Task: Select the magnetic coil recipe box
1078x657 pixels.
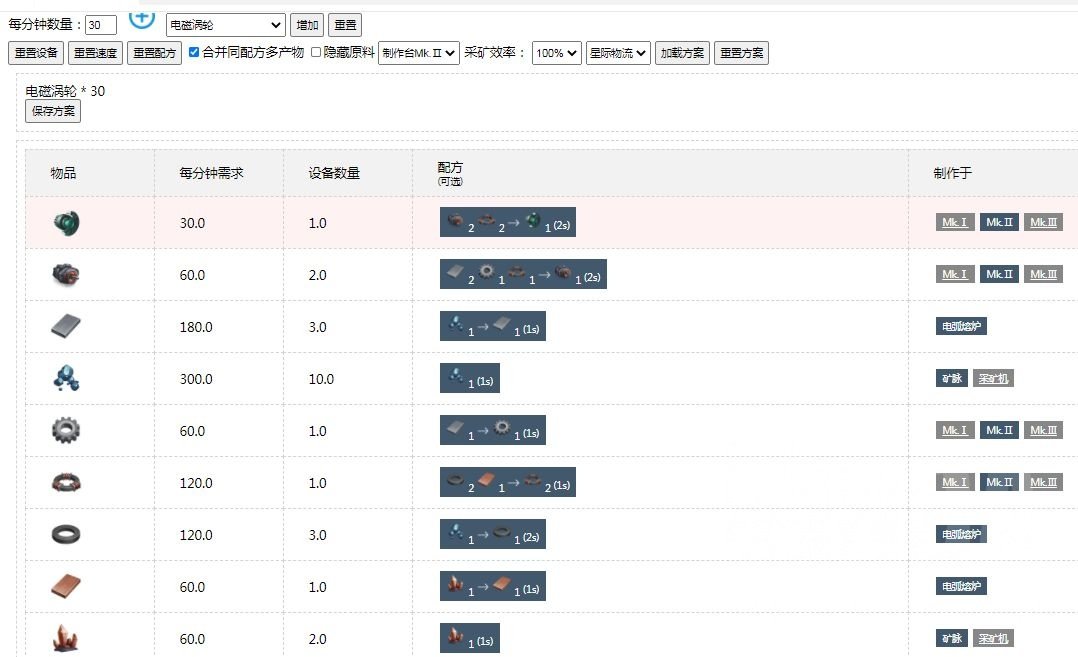Action: pos(507,482)
